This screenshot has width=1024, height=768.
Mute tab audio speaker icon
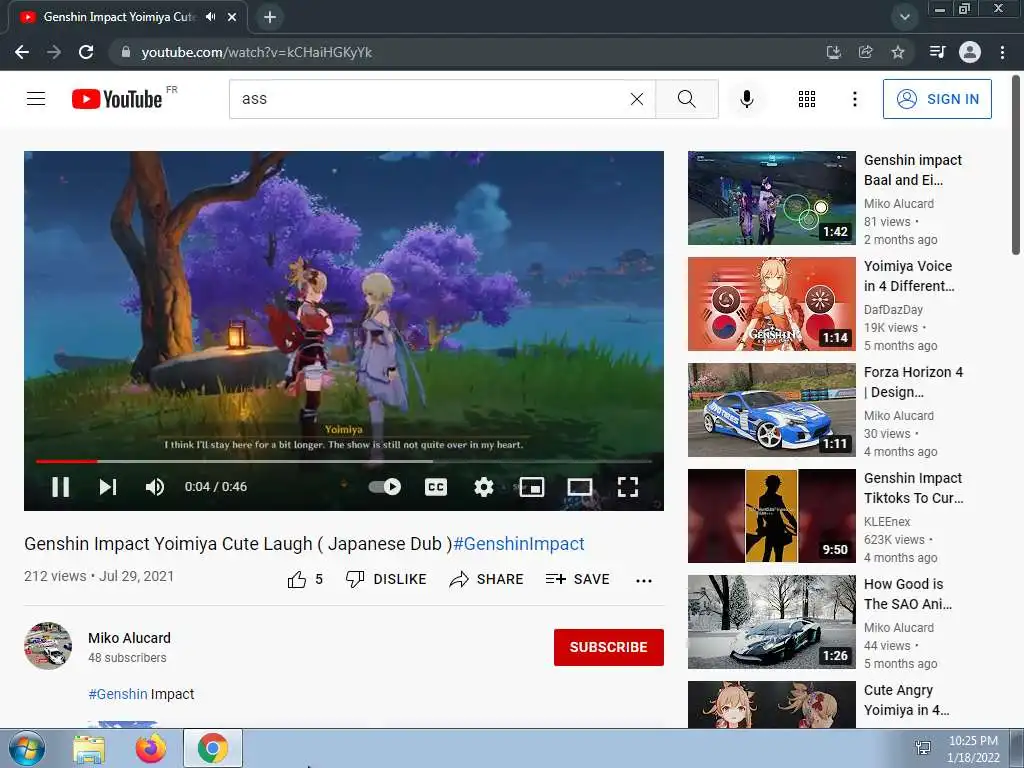210,17
